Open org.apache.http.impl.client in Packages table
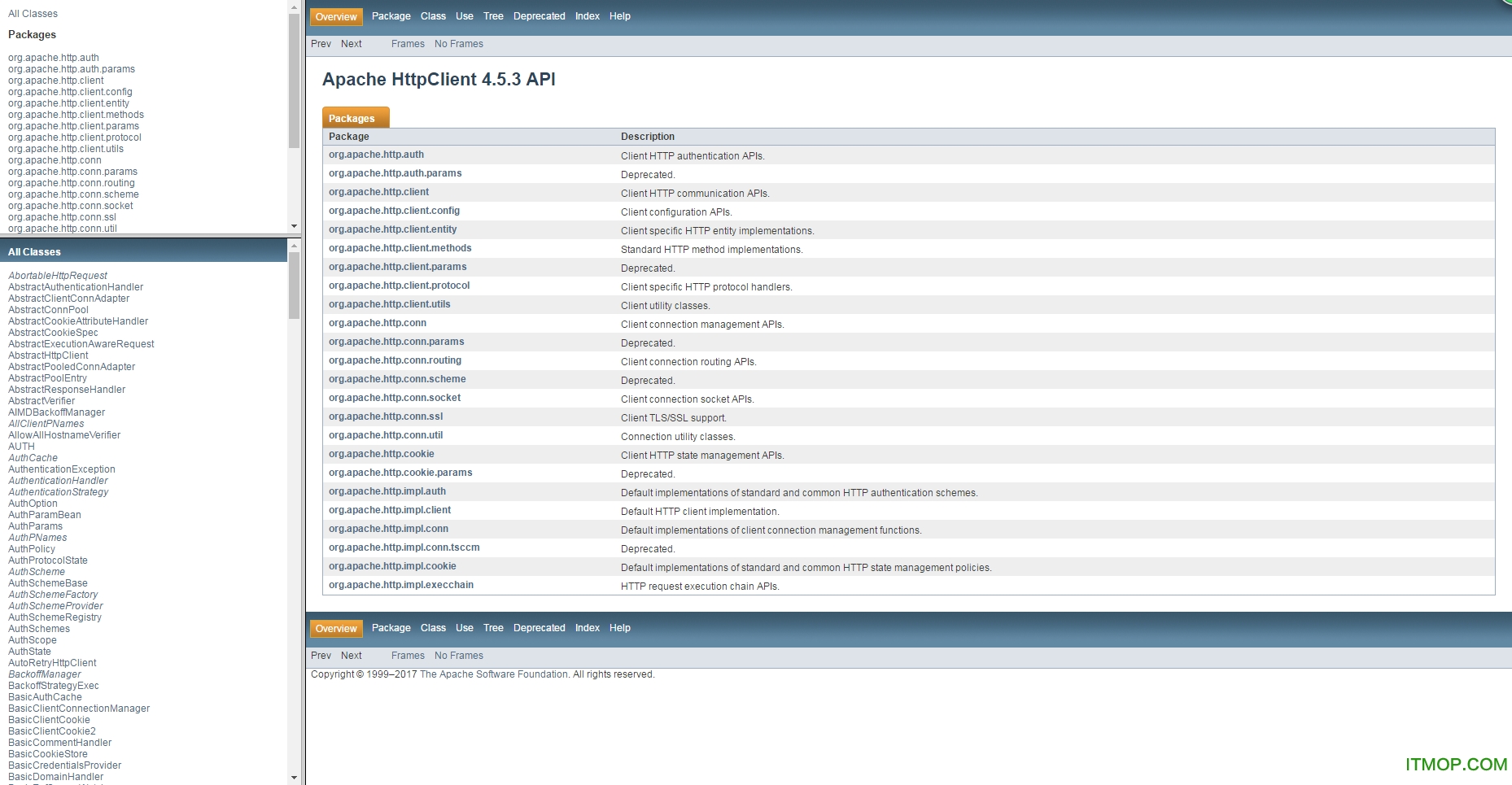This screenshot has height=785, width=1512. [390, 510]
